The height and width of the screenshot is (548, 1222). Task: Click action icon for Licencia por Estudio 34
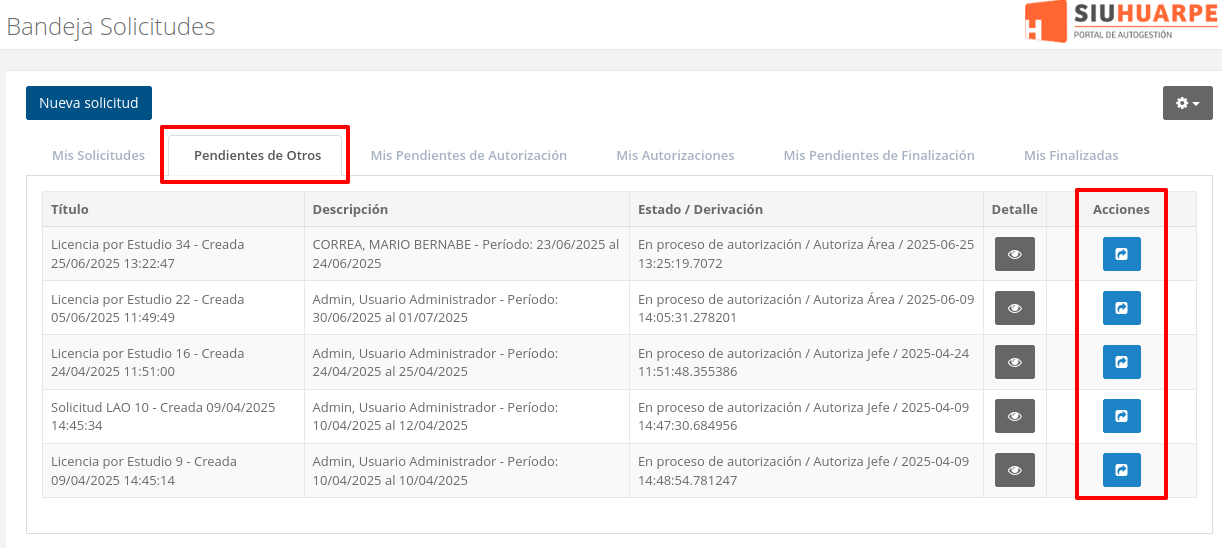pos(1121,254)
